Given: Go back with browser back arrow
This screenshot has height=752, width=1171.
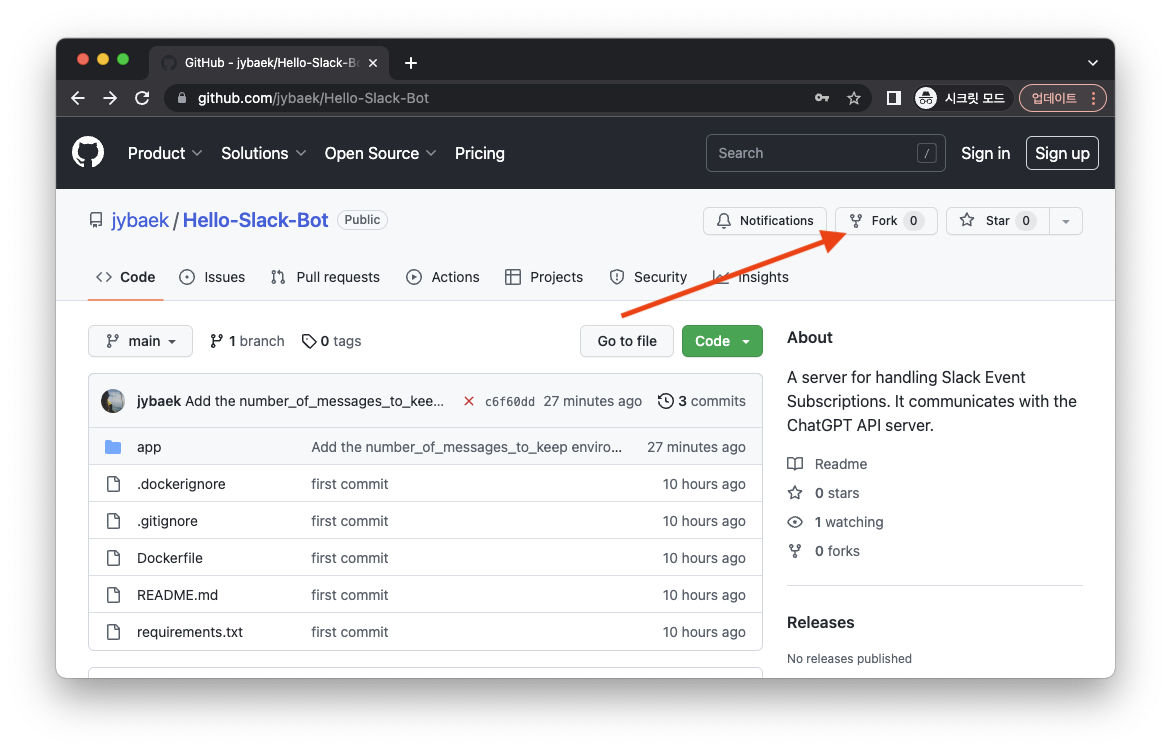Looking at the screenshot, I should (x=78, y=98).
